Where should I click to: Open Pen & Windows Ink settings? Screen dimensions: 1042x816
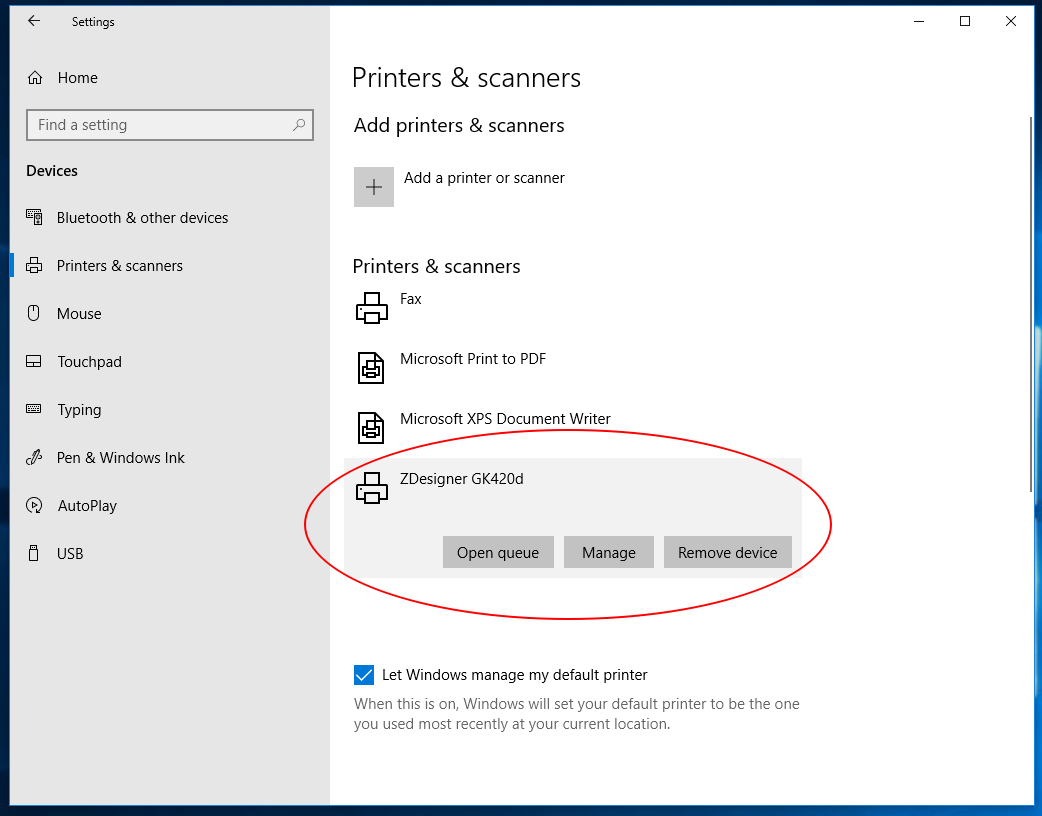tap(36, 457)
